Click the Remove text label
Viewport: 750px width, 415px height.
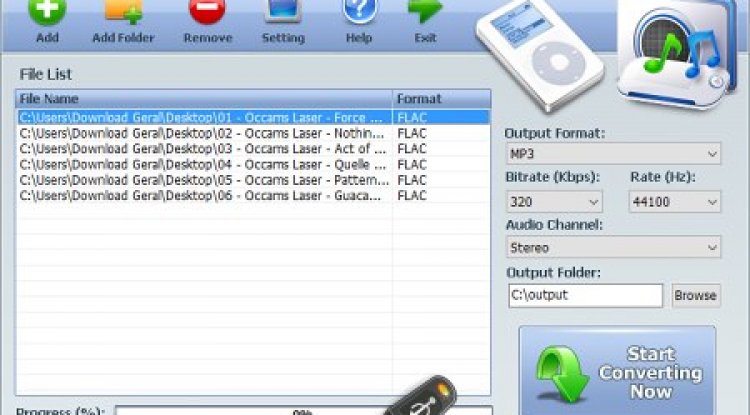[208, 37]
